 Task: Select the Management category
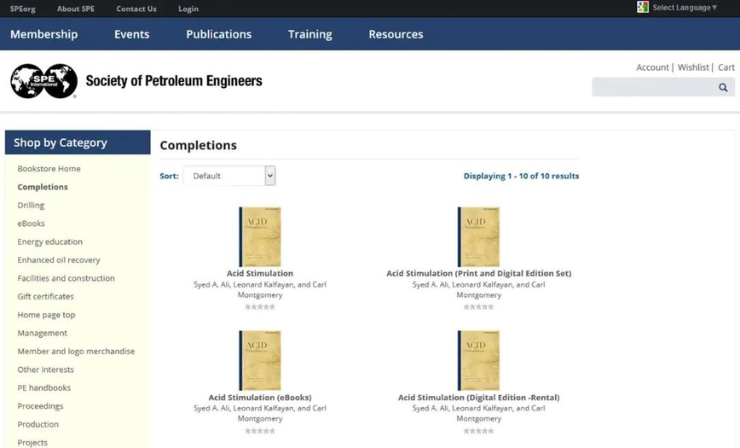tap(42, 333)
